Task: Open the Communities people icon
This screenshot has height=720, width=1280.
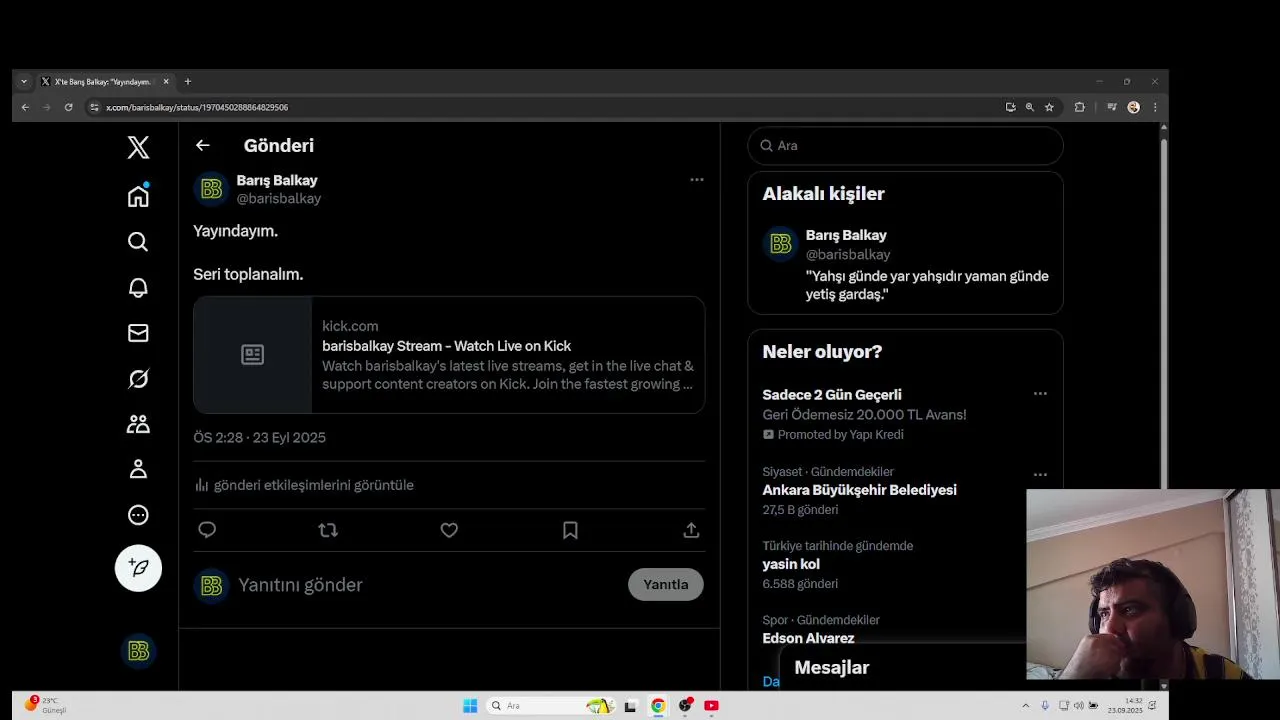Action: point(138,424)
